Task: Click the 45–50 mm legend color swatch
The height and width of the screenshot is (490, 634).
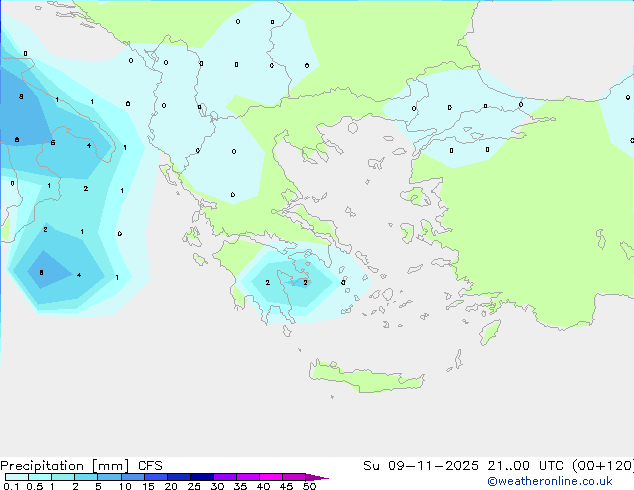Action: click(294, 477)
